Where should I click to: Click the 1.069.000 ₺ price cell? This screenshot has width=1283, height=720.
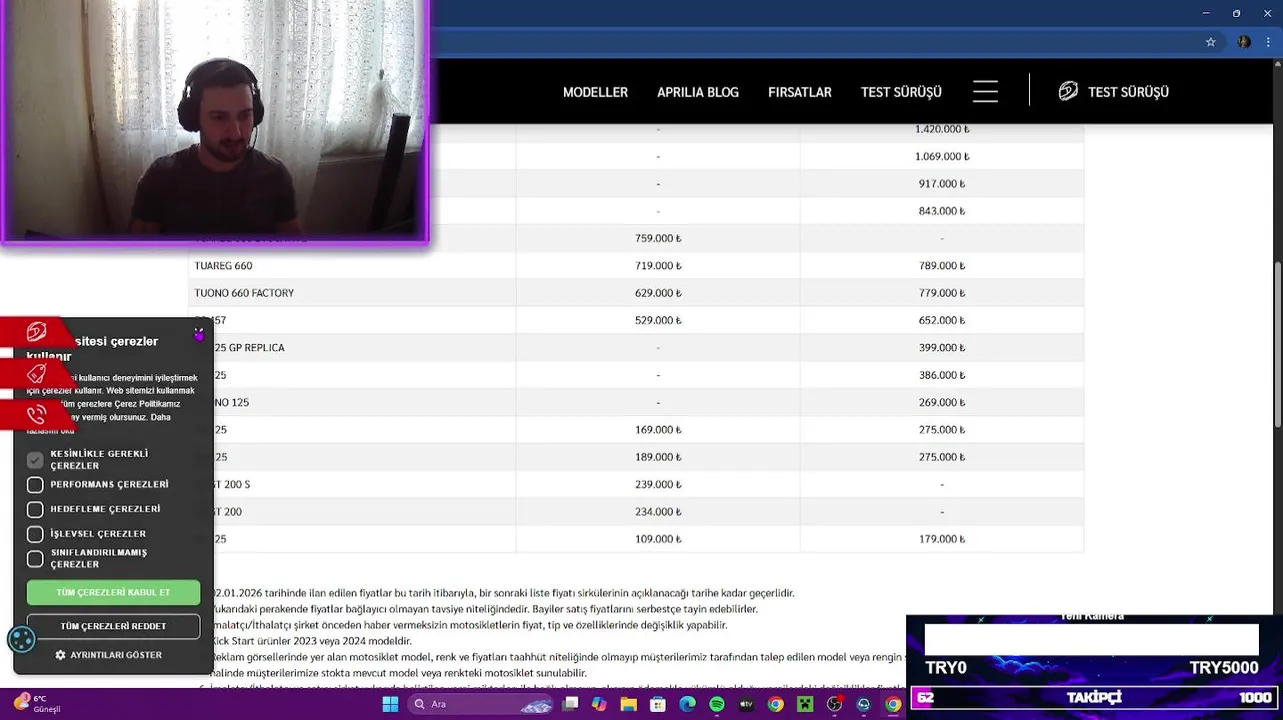click(942, 156)
